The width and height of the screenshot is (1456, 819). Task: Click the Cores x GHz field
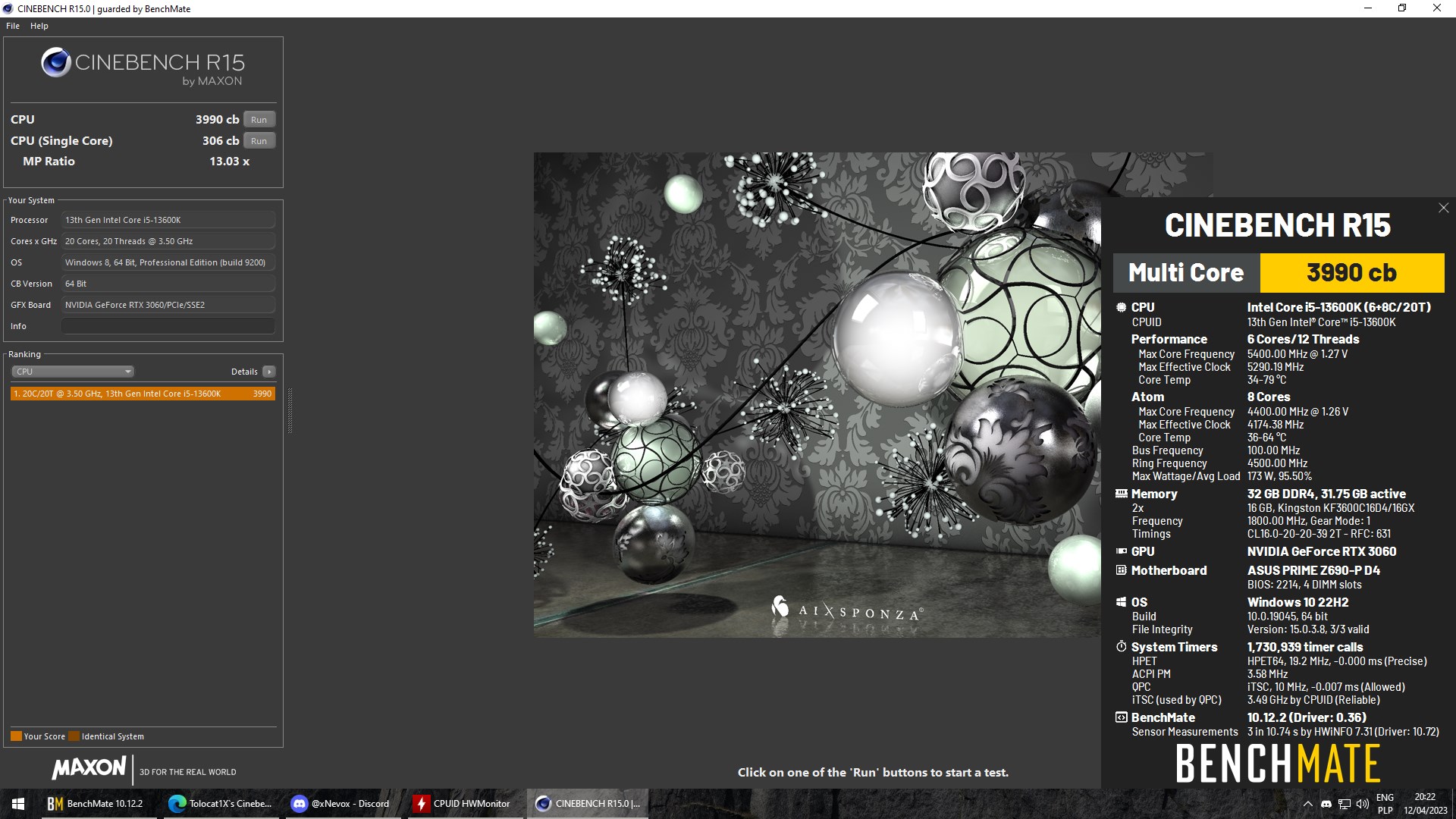point(168,241)
